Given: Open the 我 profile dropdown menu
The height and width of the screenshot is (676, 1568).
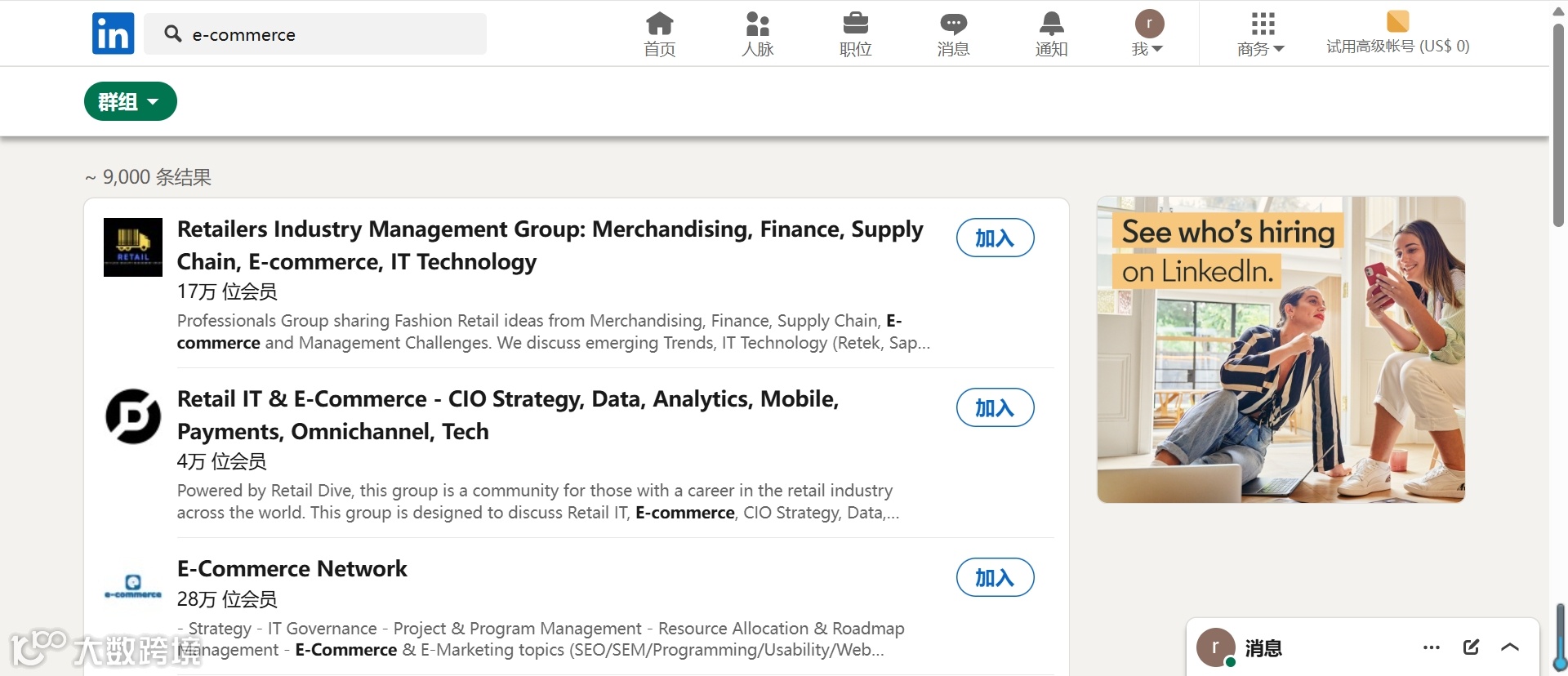Looking at the screenshot, I should coord(1148,34).
